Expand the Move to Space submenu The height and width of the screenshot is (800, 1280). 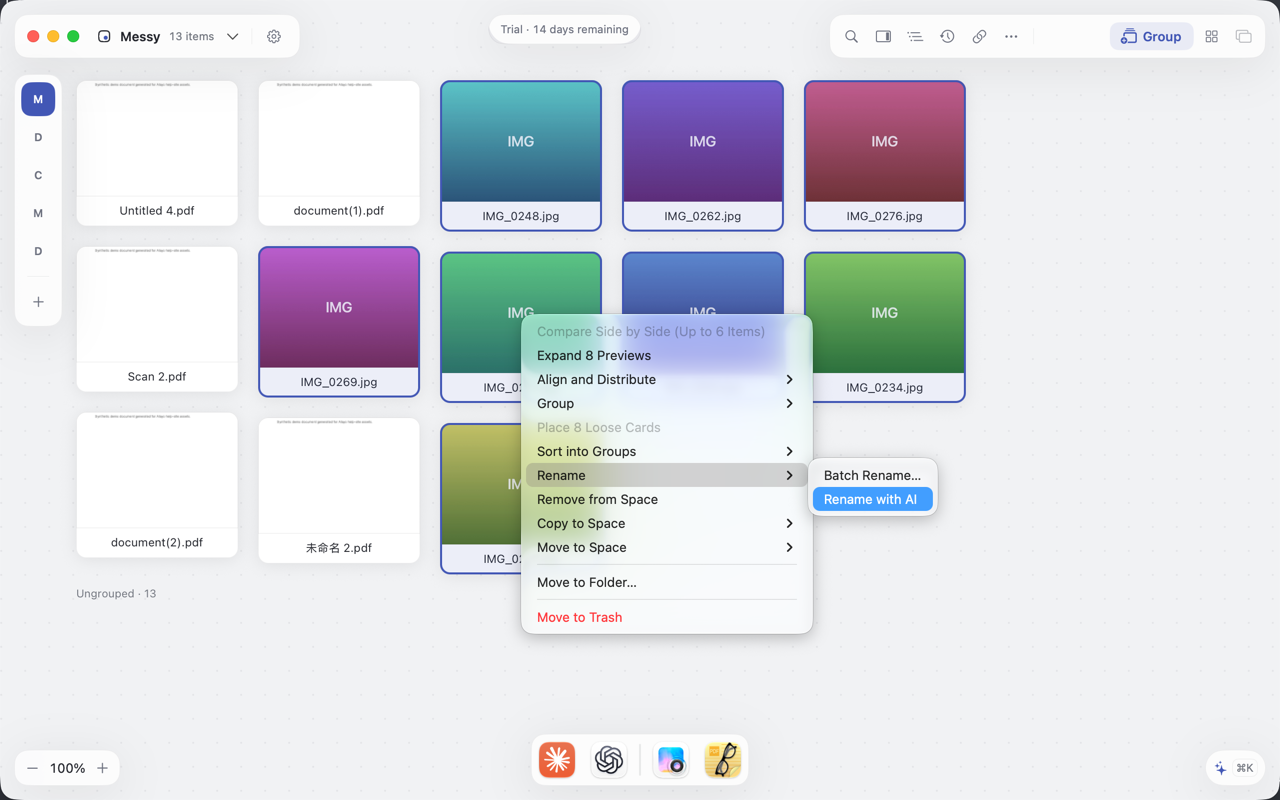(x=666, y=547)
